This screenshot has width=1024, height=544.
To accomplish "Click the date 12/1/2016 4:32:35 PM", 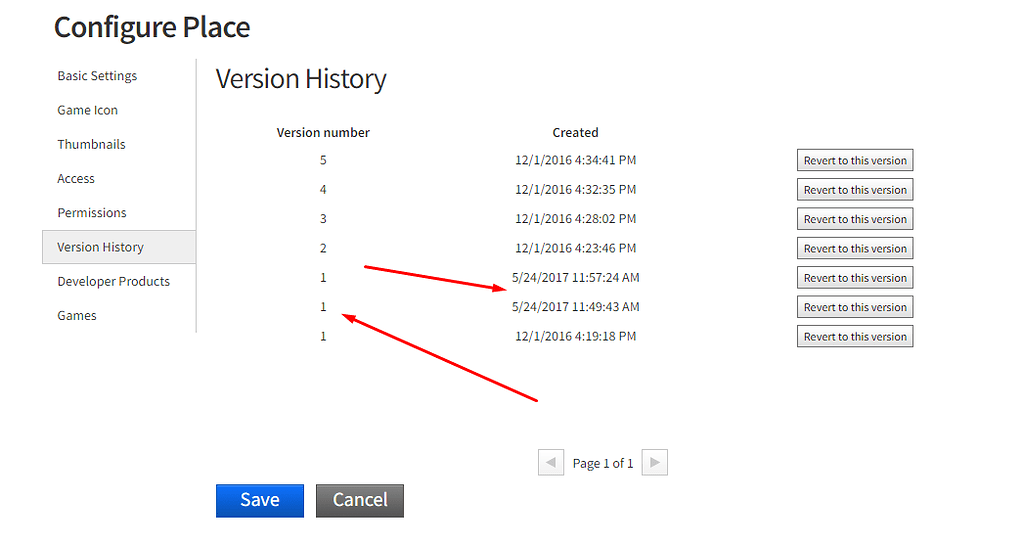I will tap(575, 189).
